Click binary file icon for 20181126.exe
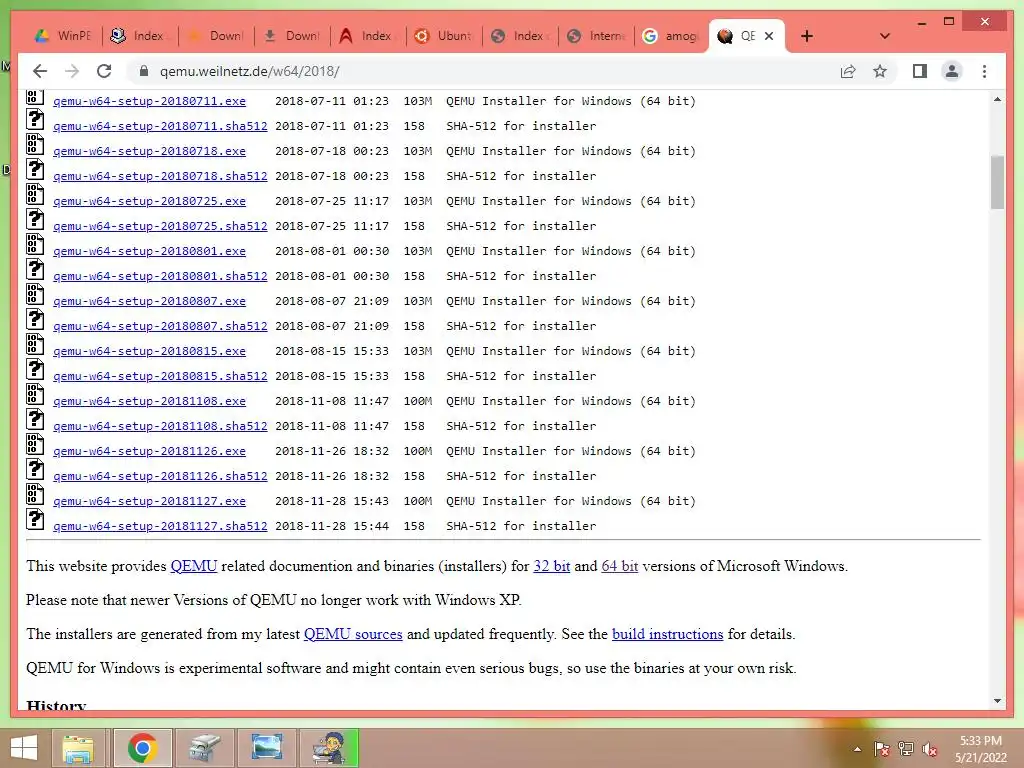1024x768 pixels. point(35,444)
